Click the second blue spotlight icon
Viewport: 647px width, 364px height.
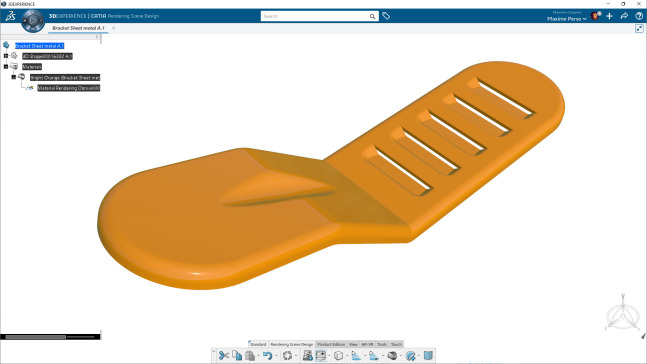tap(374, 355)
